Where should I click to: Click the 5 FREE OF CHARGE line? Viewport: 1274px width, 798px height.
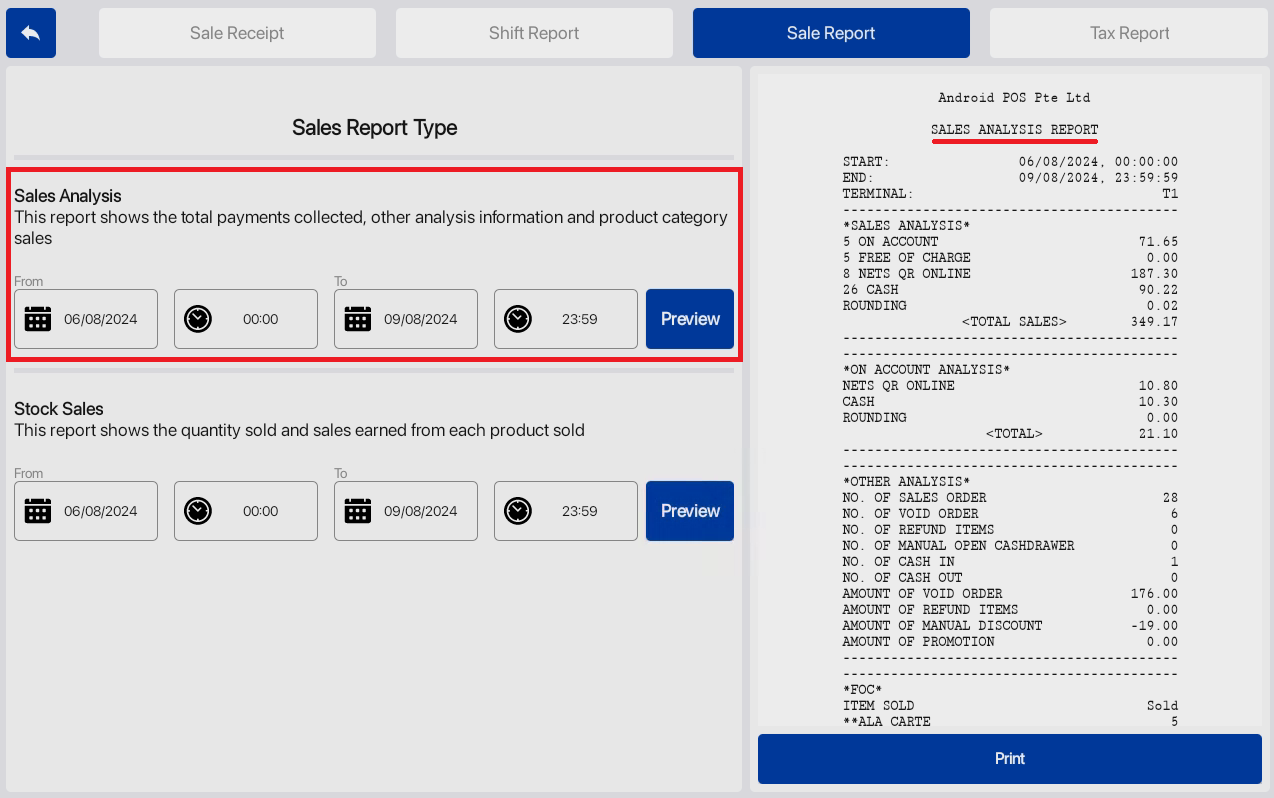click(1010, 258)
